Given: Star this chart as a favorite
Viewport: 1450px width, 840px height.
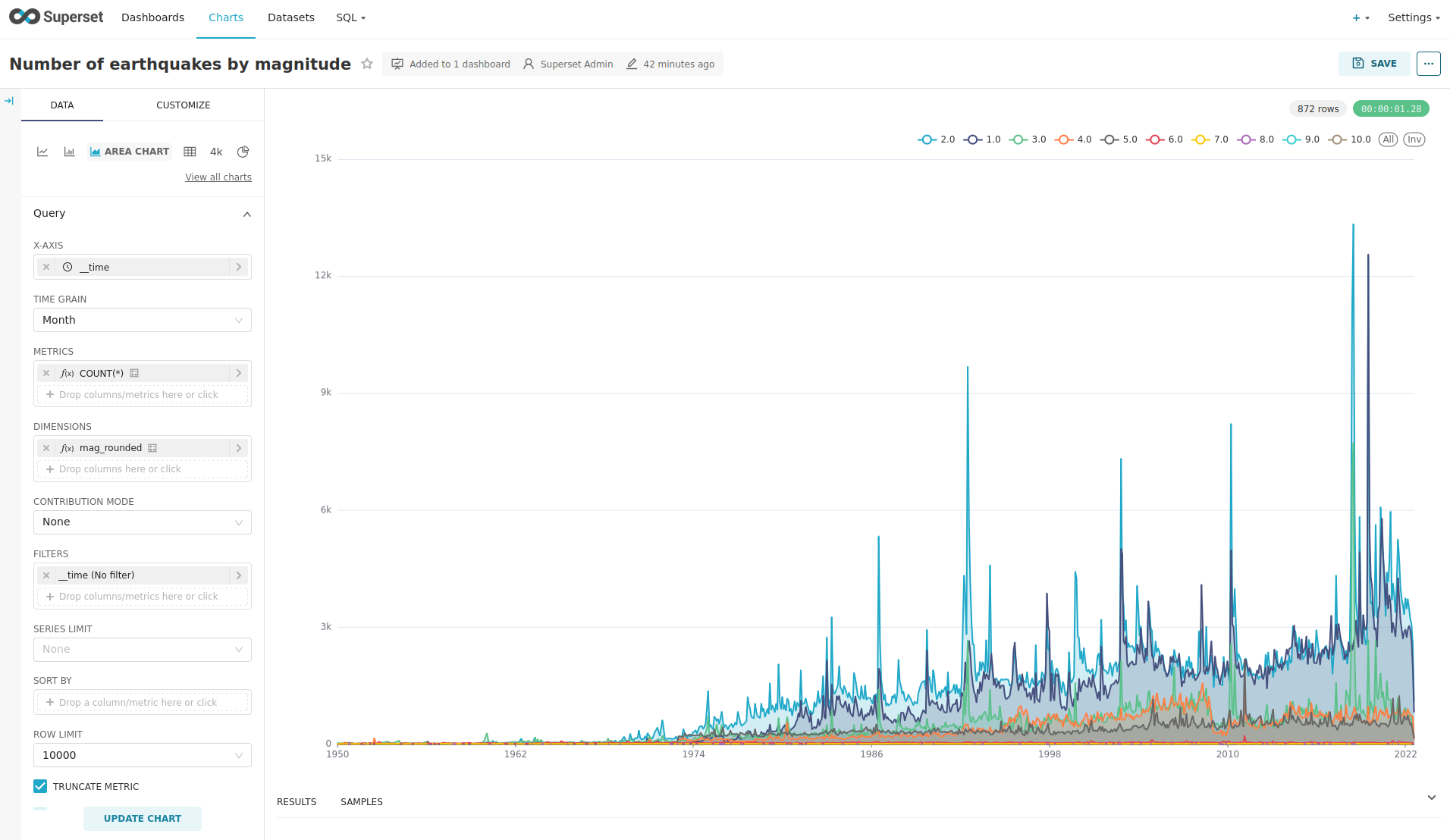Looking at the screenshot, I should (367, 64).
